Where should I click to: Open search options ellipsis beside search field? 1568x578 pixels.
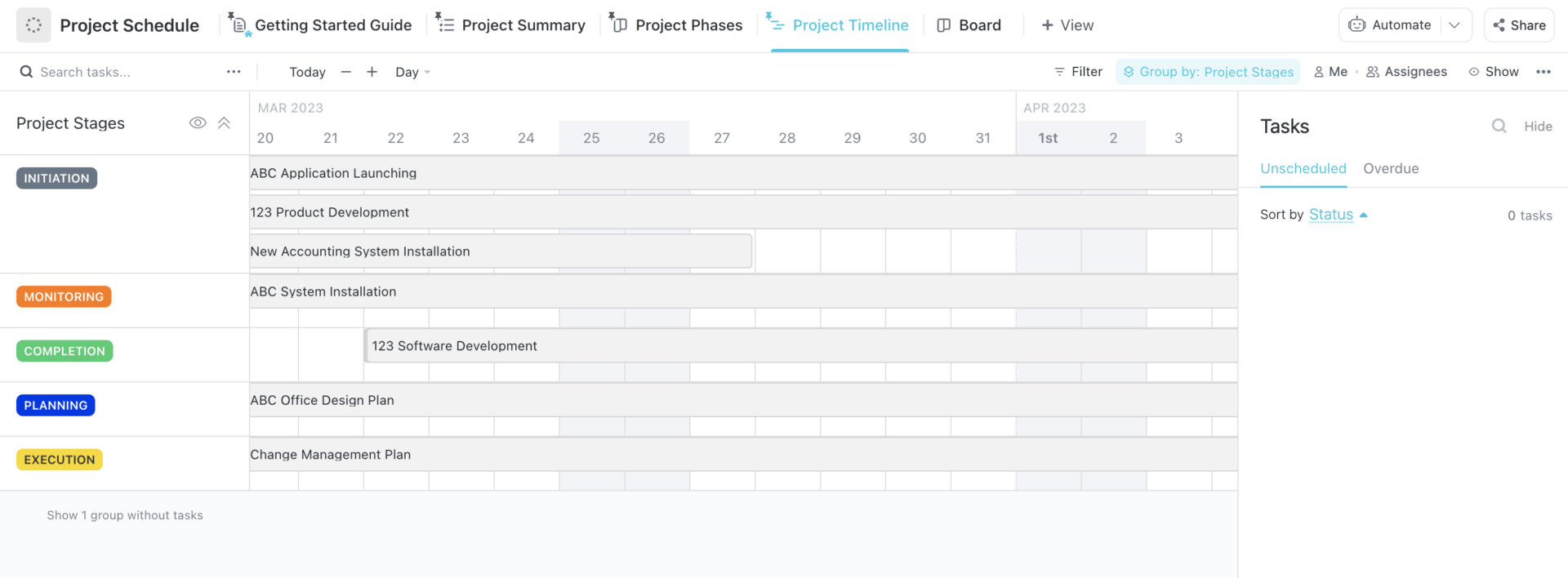point(234,72)
